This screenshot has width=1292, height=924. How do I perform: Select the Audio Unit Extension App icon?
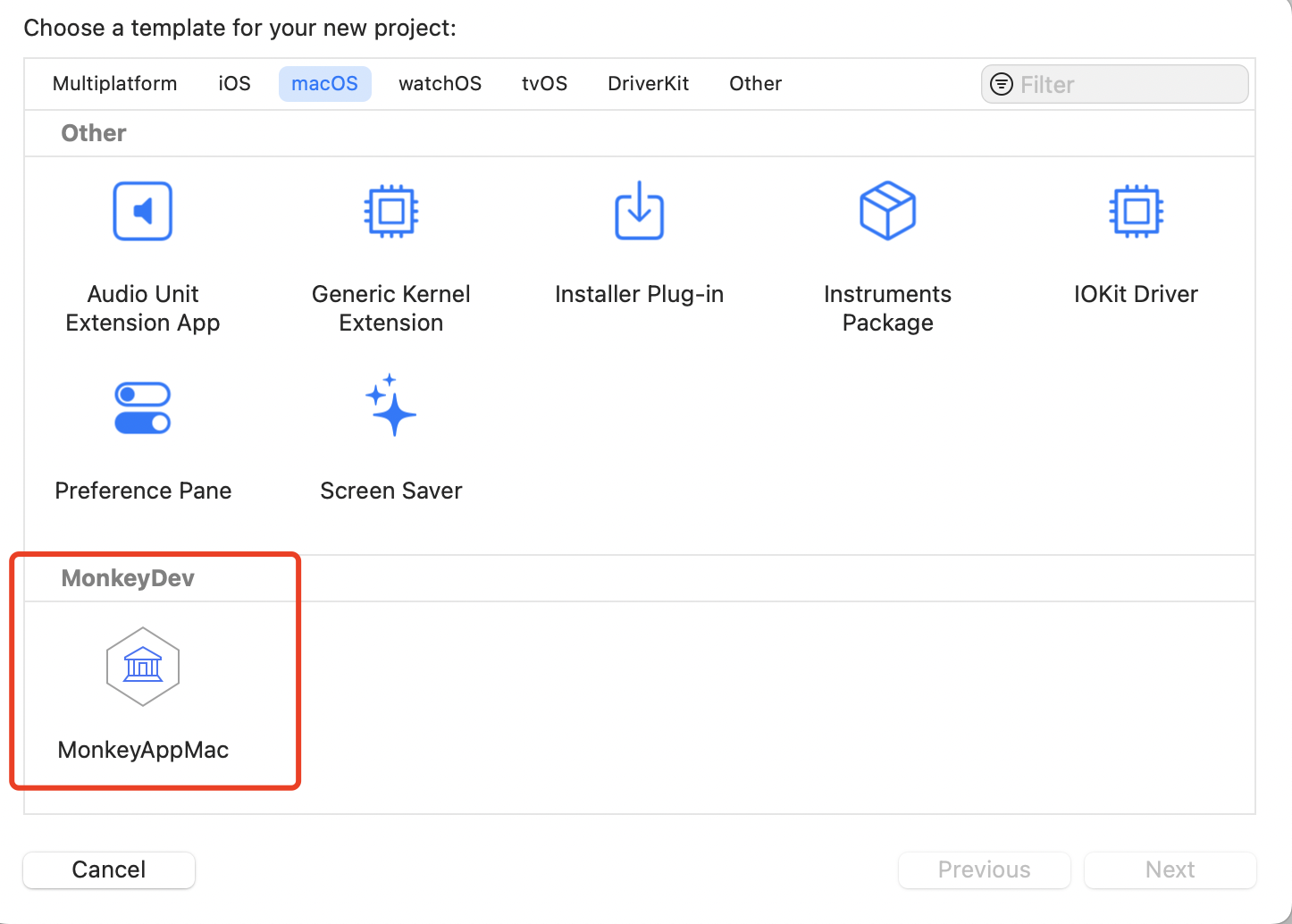[x=143, y=211]
